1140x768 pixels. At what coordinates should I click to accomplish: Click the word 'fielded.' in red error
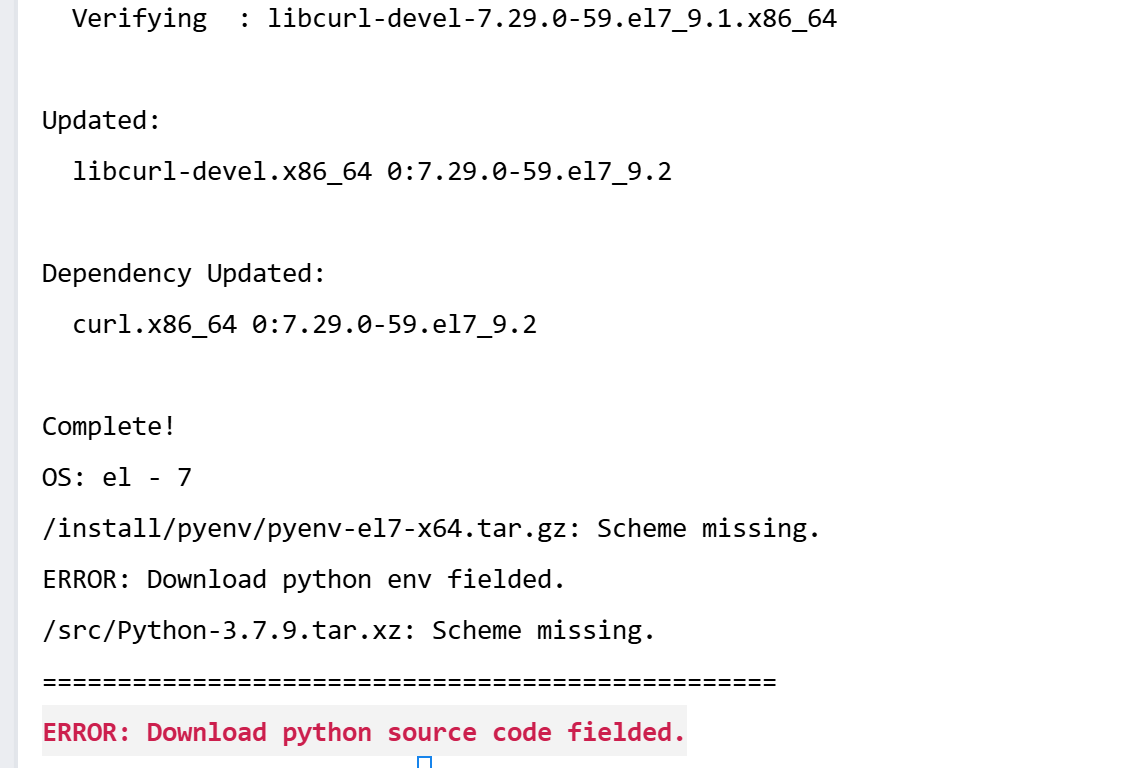click(626, 732)
